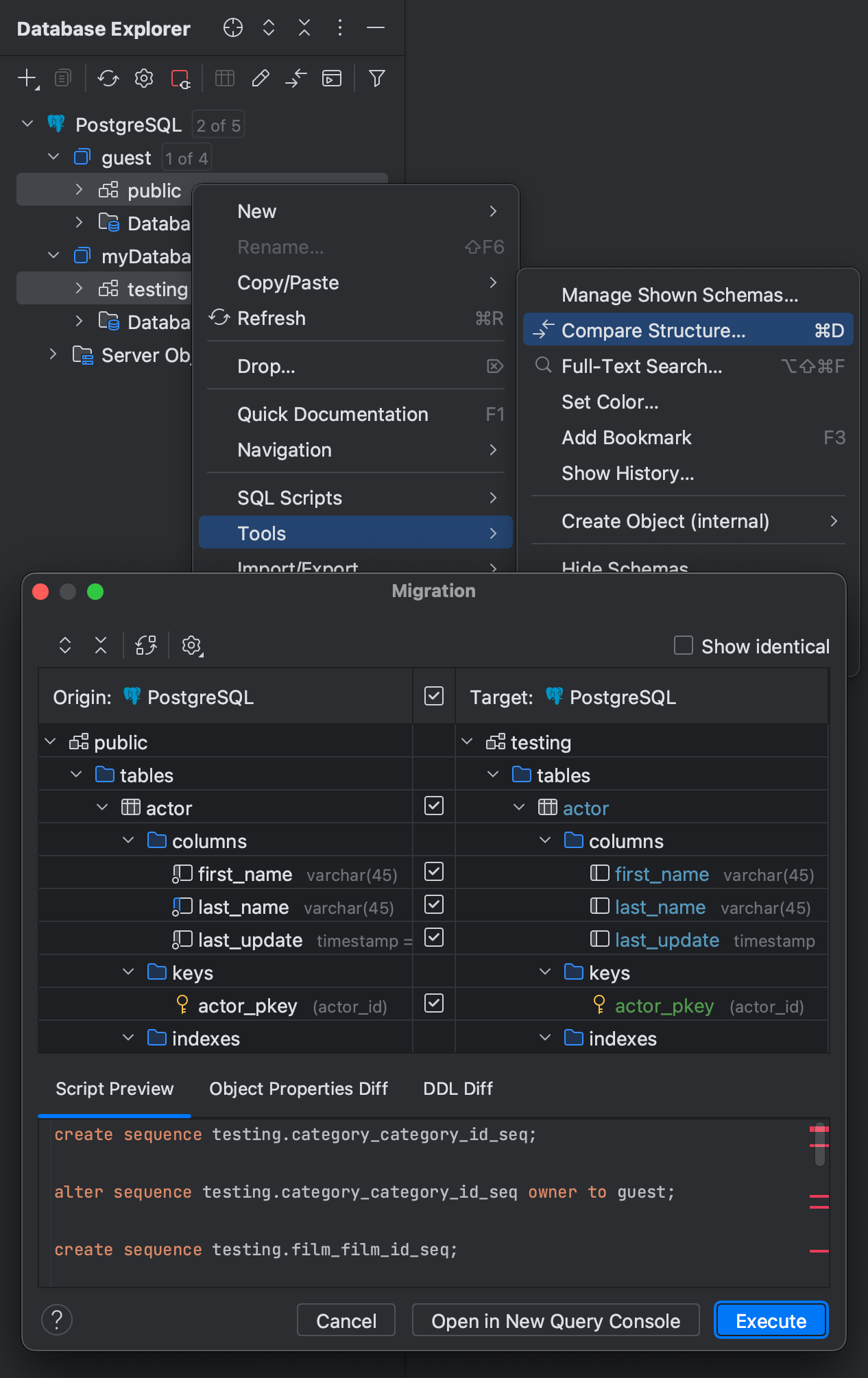Image resolution: width=868 pixels, height=1378 pixels.
Task: Switch to the DDL Diff tab
Action: coord(458,1089)
